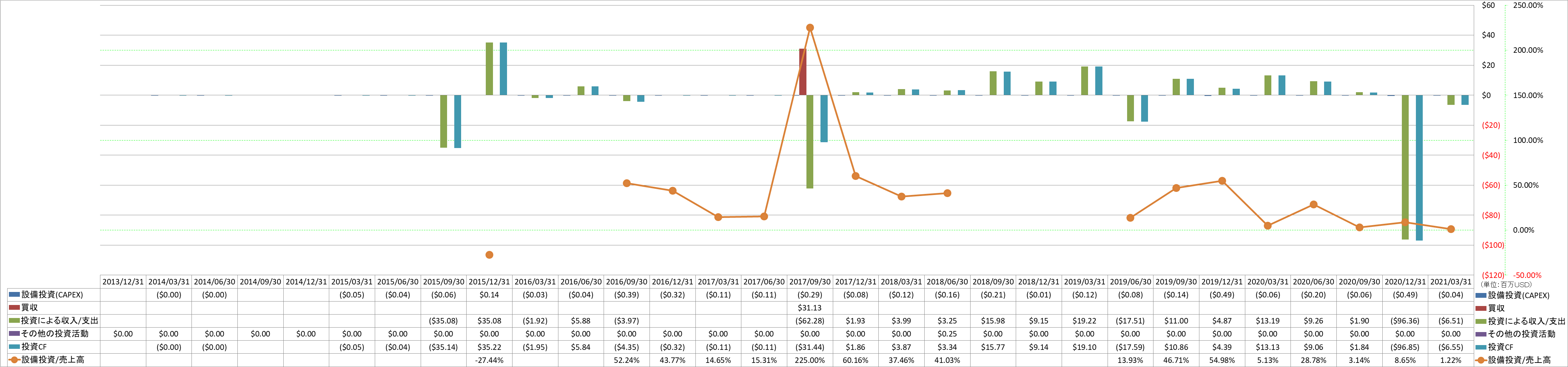This screenshot has height=367, width=1568.
Task: Click the ($35.08) cell in 投資による収入/支出 row
Action: pos(444,321)
